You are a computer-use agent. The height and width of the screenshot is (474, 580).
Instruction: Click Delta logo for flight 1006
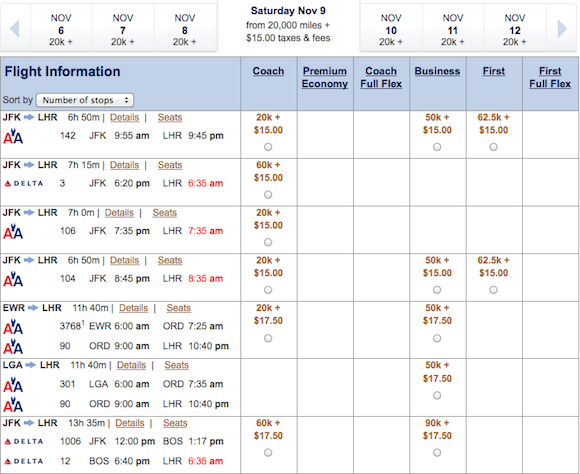23,441
